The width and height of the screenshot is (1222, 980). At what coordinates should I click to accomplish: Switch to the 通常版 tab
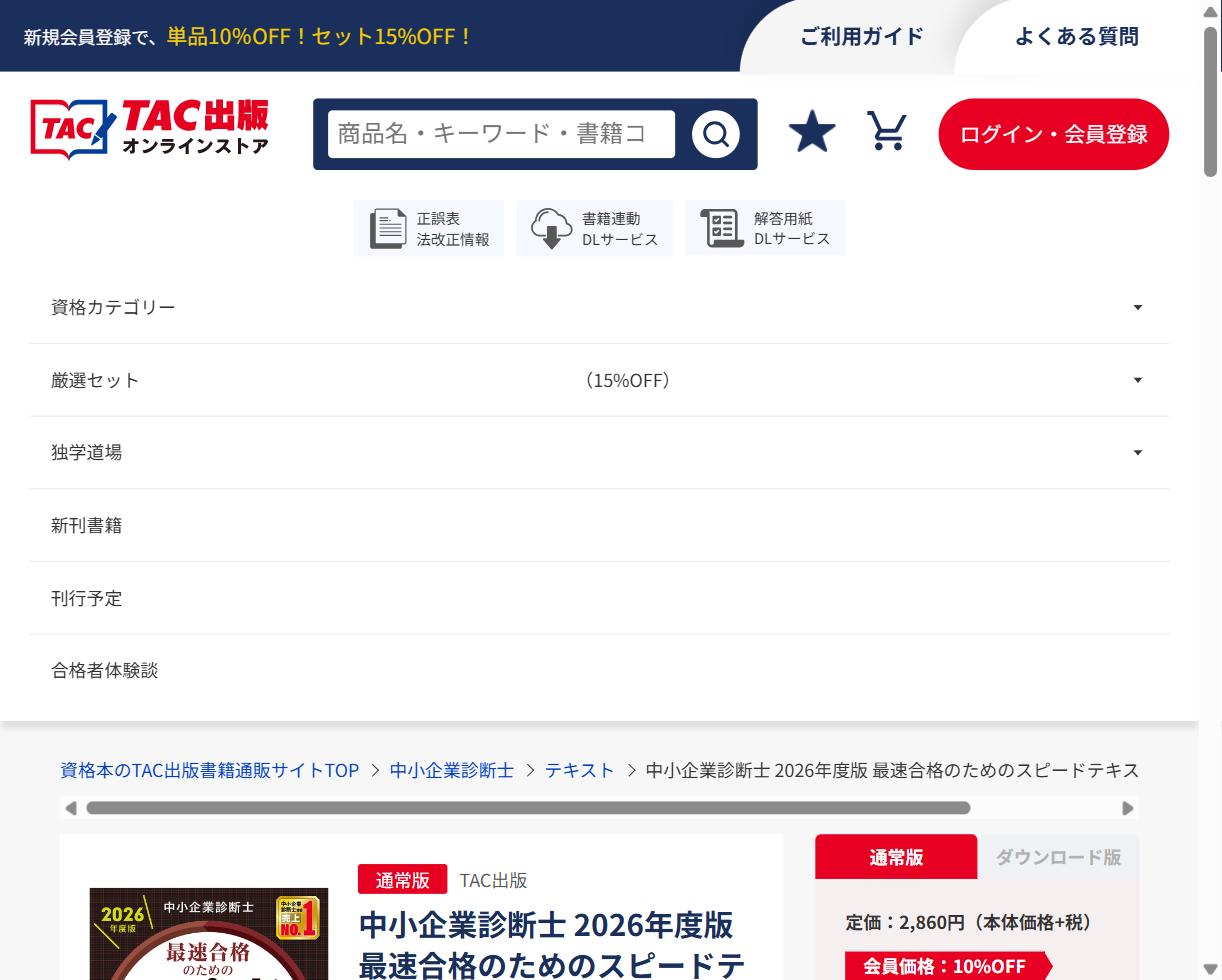[896, 857]
